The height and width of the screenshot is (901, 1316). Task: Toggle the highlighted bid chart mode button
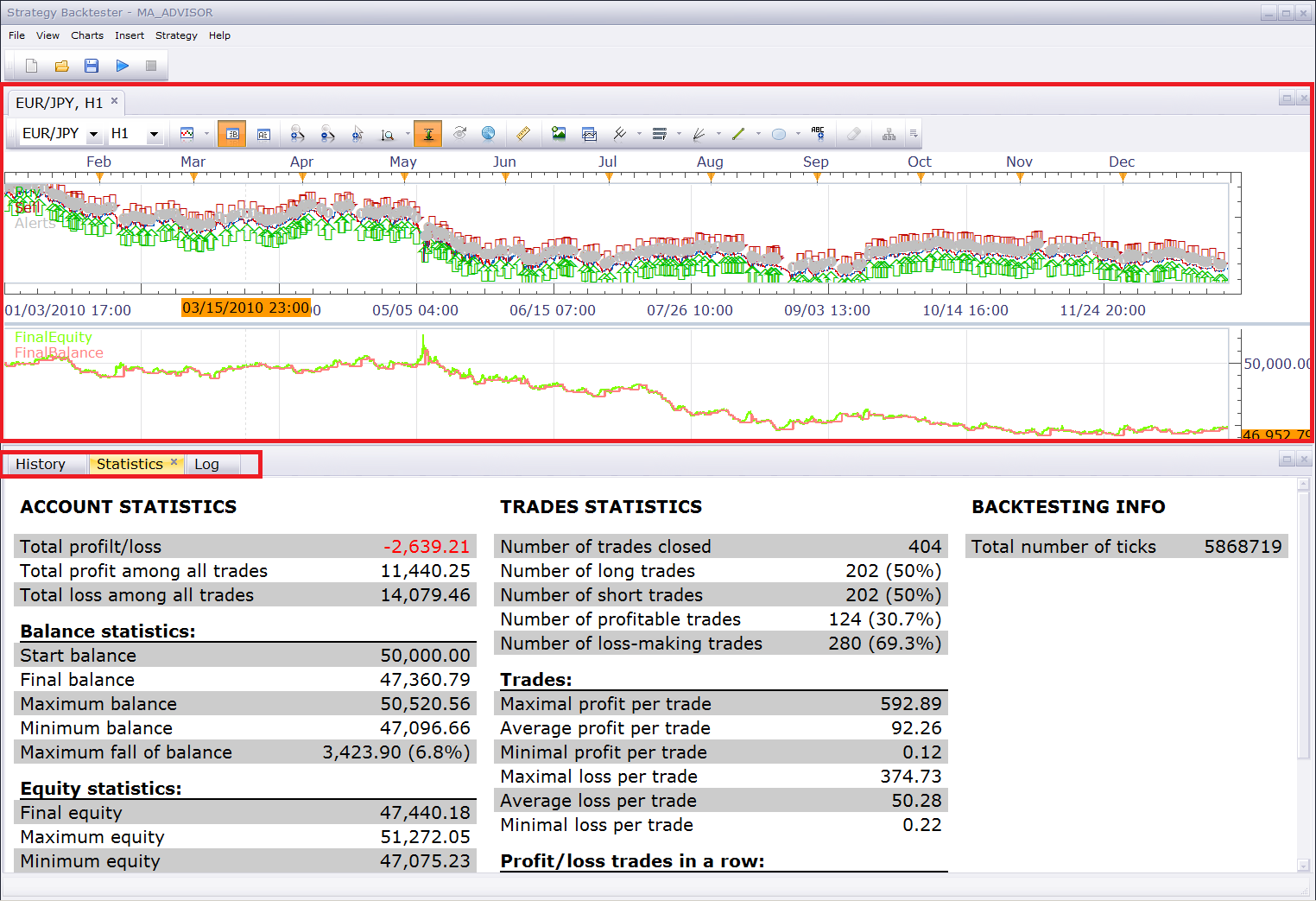(231, 134)
